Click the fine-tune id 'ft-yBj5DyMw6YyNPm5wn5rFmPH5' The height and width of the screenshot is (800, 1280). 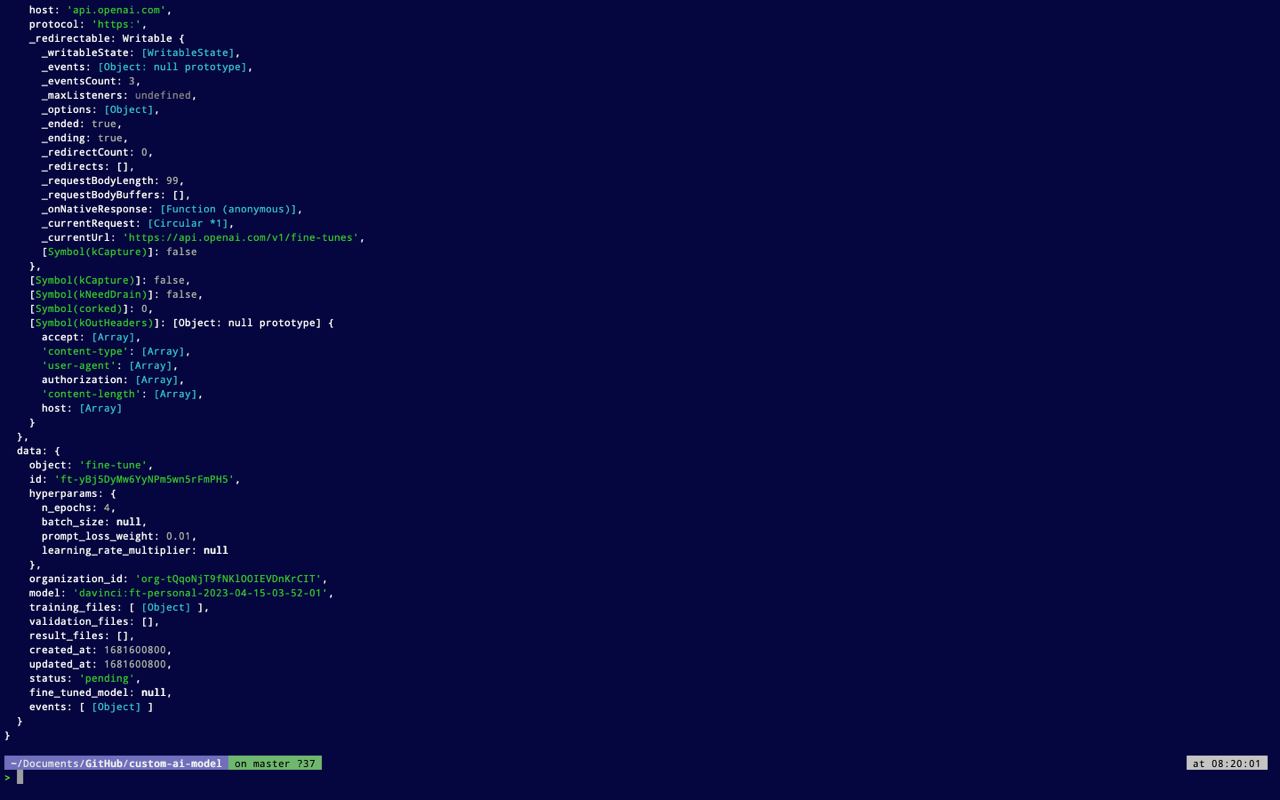point(143,479)
